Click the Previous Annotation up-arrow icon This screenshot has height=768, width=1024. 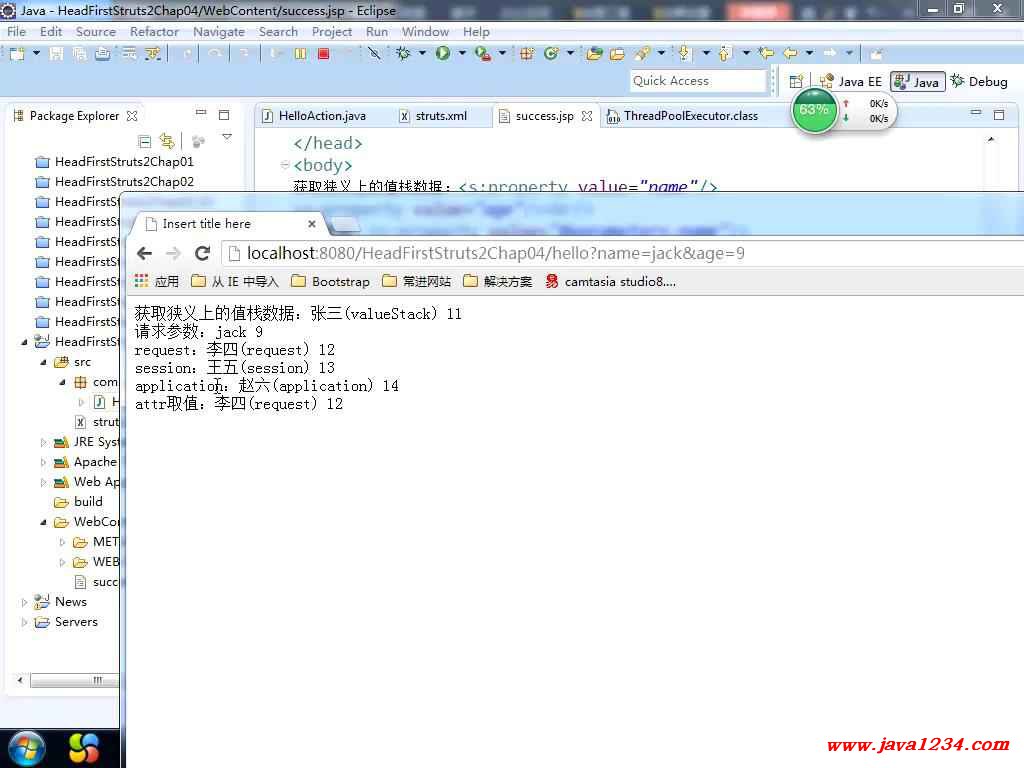724,54
